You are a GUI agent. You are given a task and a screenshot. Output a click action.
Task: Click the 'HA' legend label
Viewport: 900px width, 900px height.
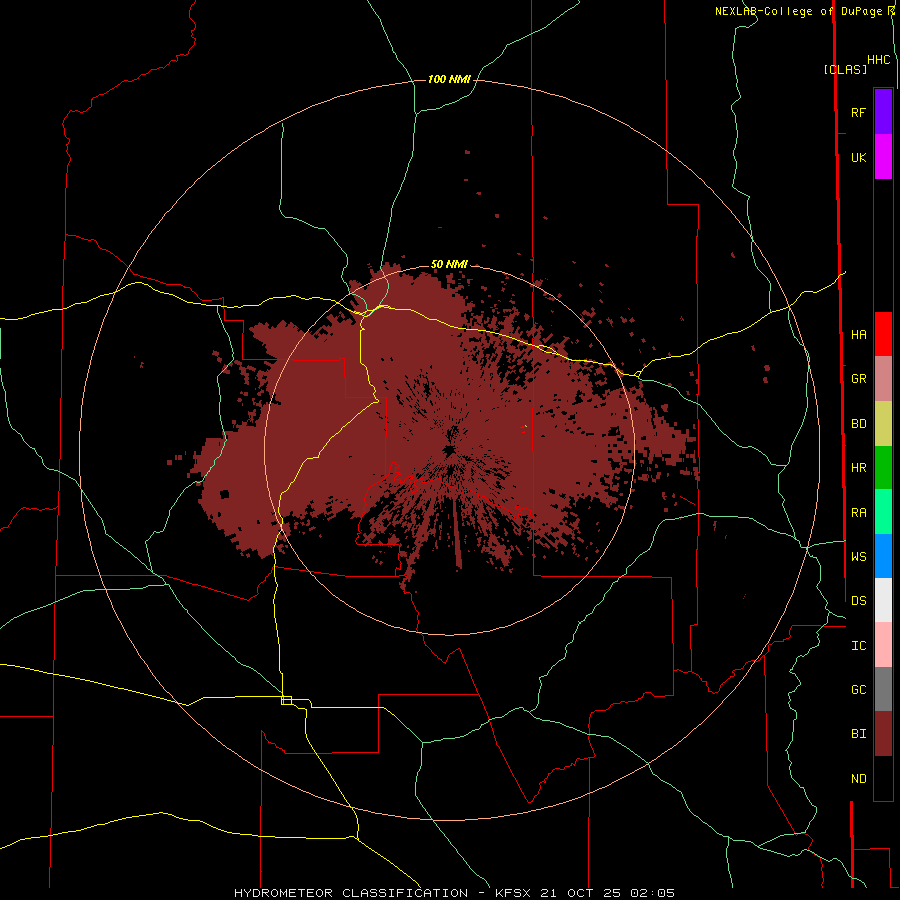pyautogui.click(x=858, y=334)
